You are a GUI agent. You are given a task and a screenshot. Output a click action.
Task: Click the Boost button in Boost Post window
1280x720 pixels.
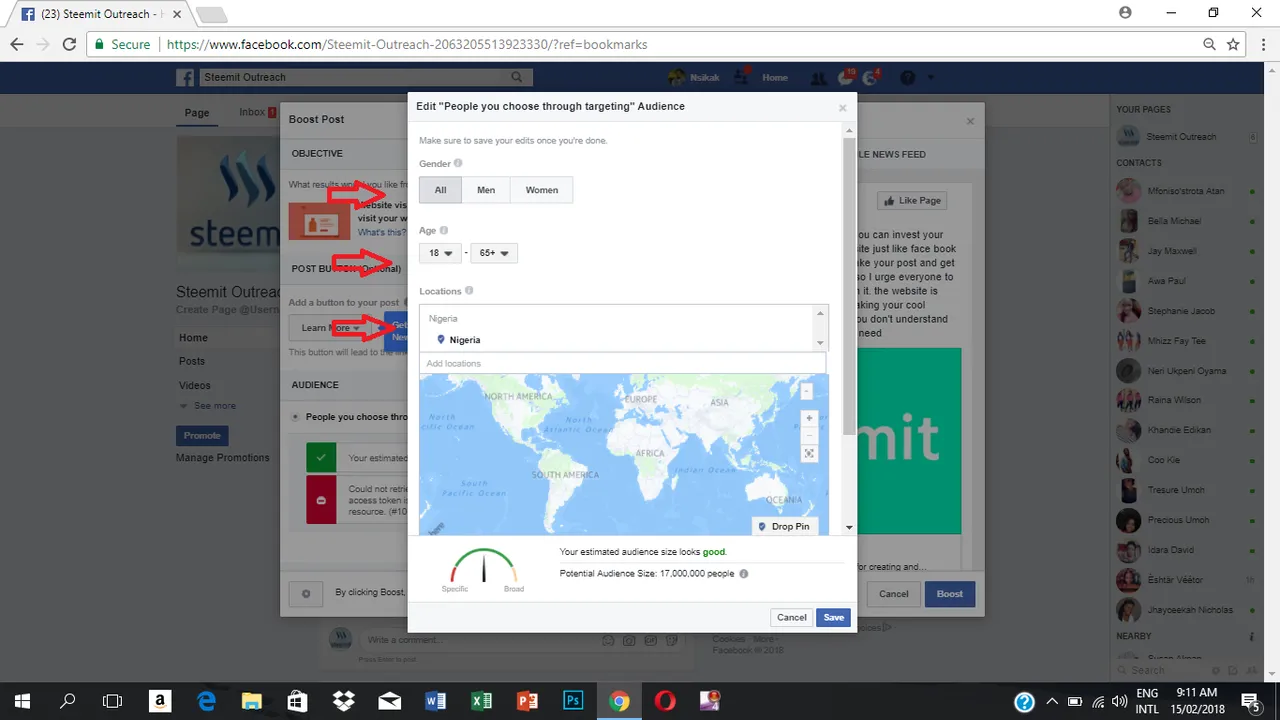pyautogui.click(x=950, y=593)
